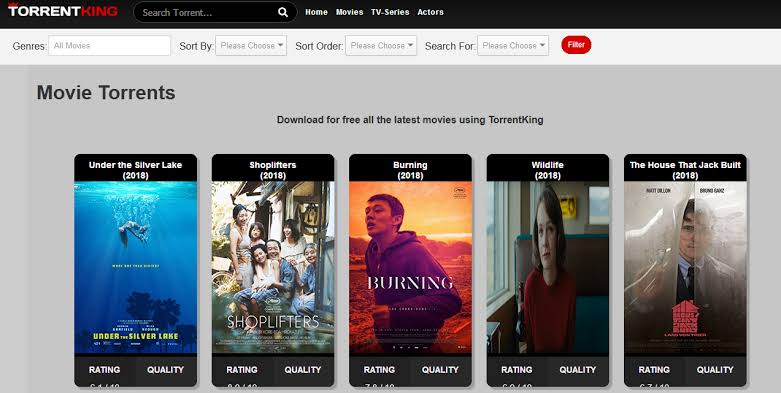The width and height of the screenshot is (781, 393).
Task: Open the Wildlife movie poster
Action: 548,268
